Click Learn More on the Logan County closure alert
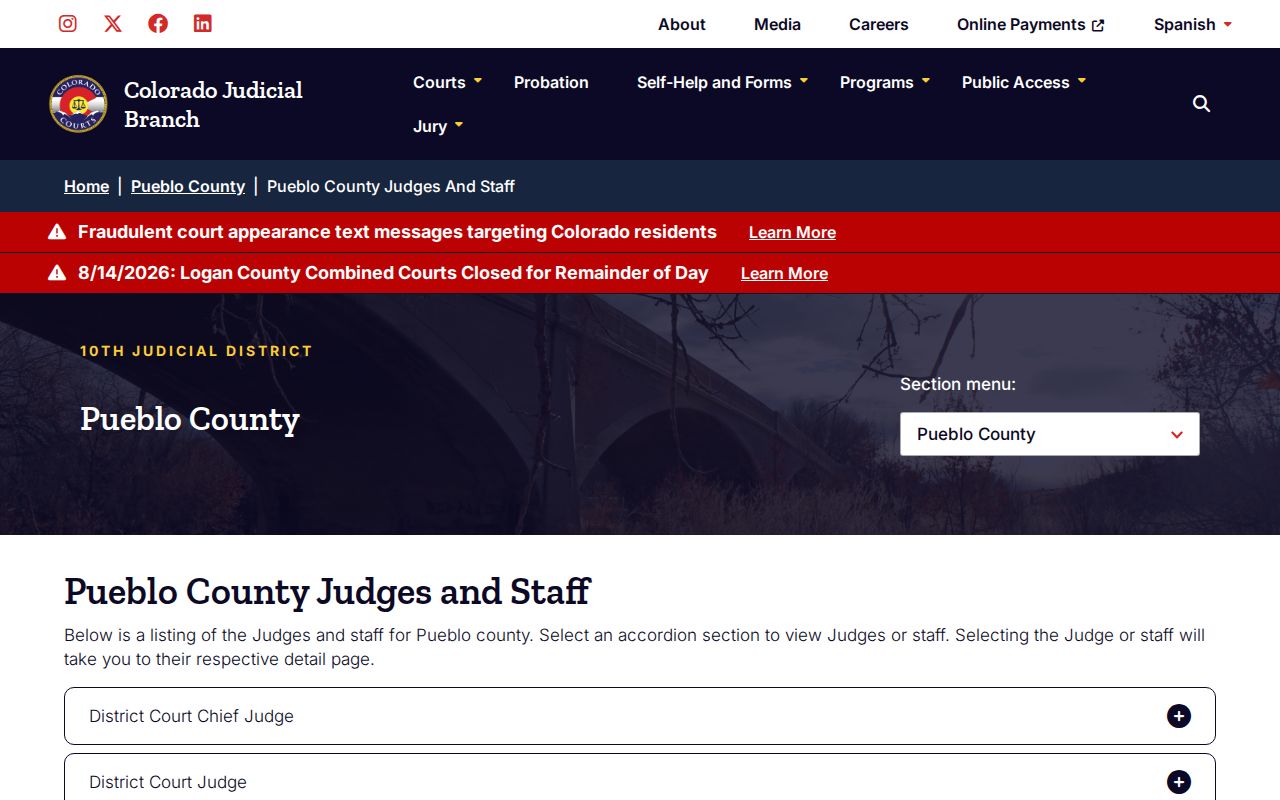1280x800 pixels. click(784, 273)
